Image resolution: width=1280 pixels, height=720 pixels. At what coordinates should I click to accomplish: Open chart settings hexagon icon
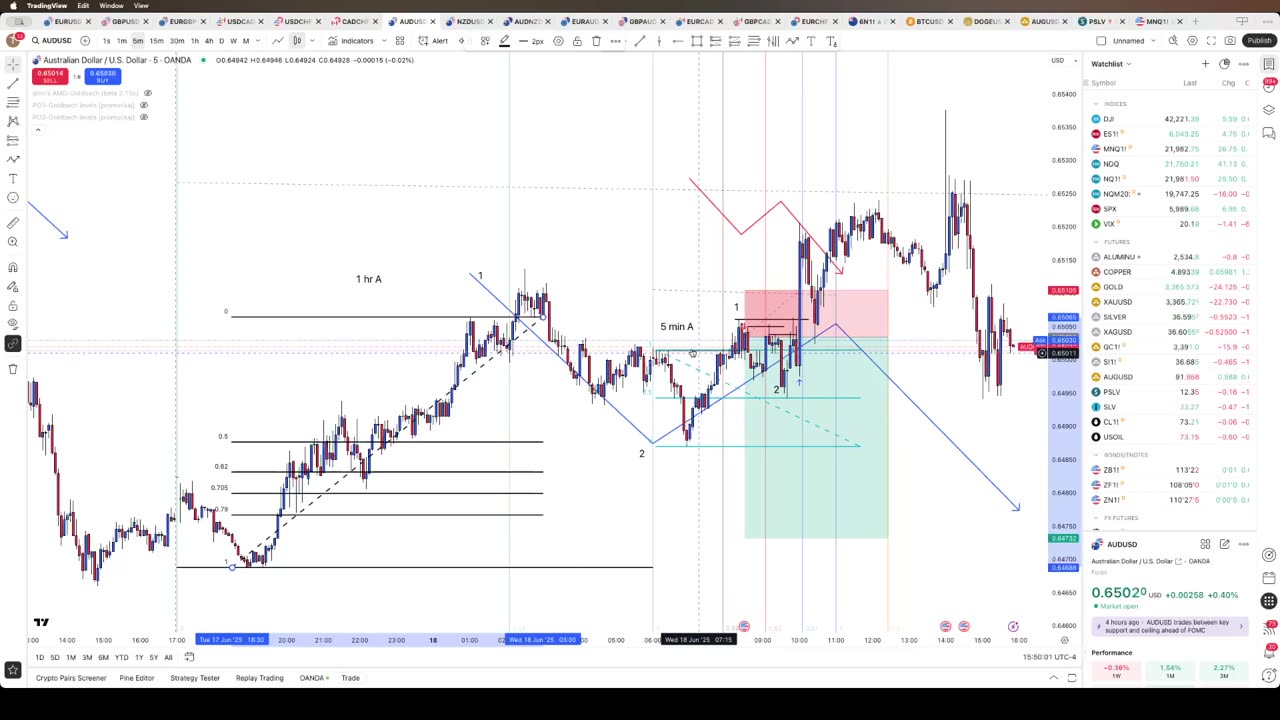1192,41
